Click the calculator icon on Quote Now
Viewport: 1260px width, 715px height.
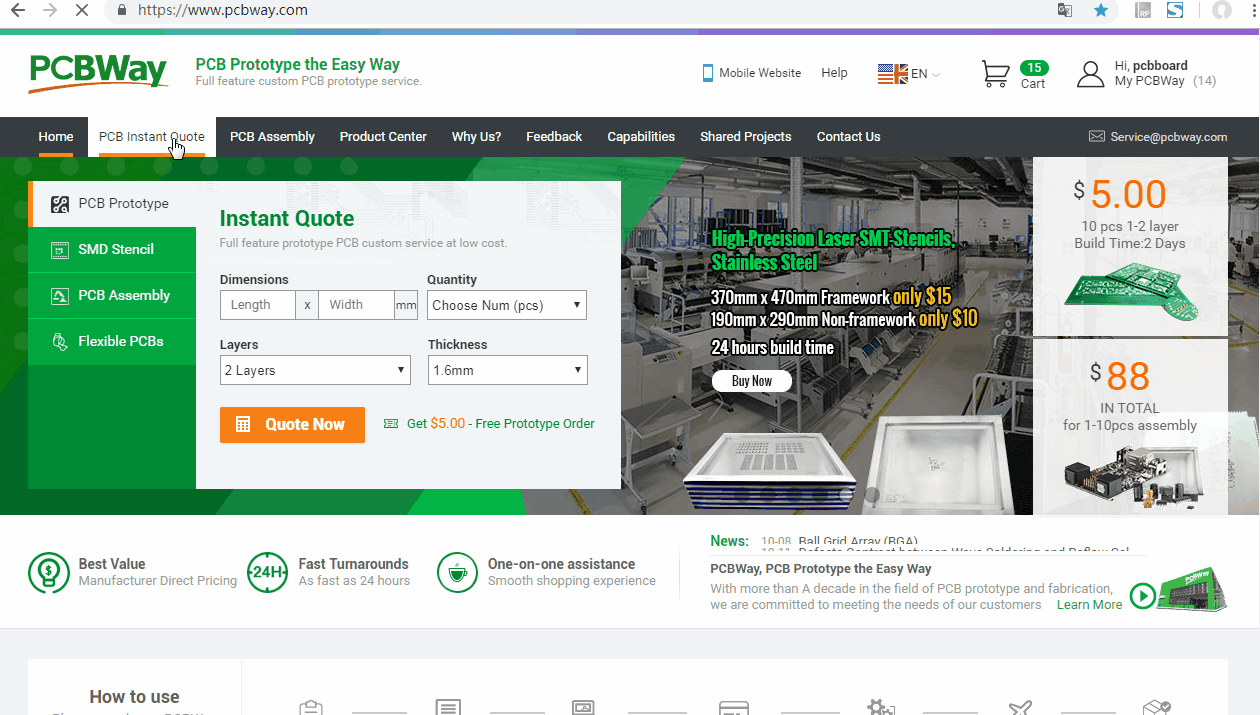point(243,425)
